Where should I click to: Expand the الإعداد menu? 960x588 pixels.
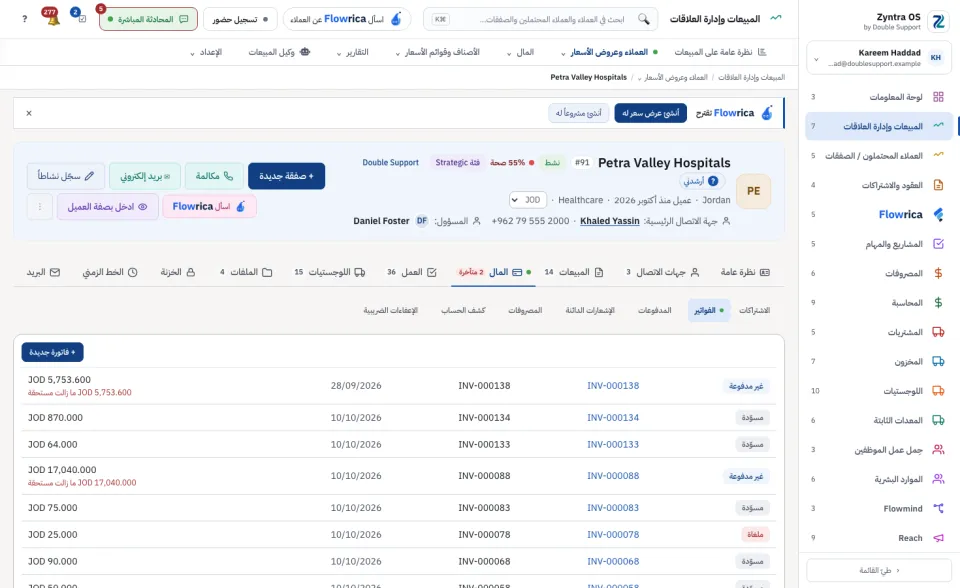click(206, 52)
